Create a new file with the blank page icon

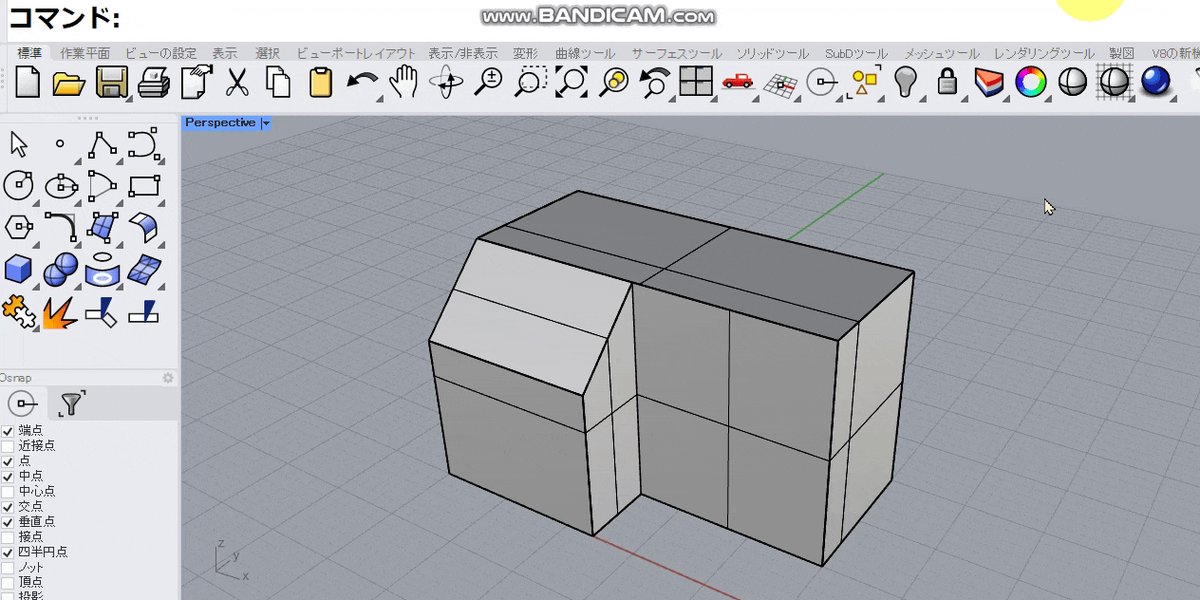27,82
